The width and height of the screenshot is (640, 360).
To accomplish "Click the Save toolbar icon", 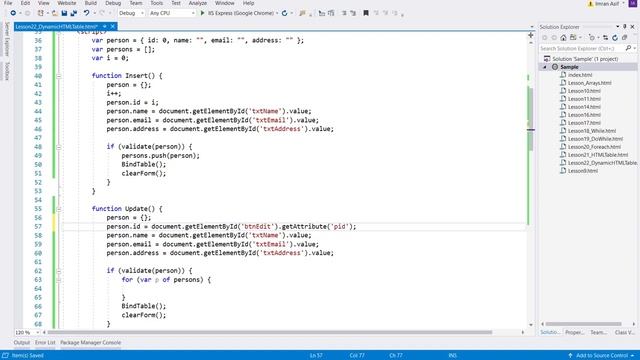I will click(x=64, y=13).
